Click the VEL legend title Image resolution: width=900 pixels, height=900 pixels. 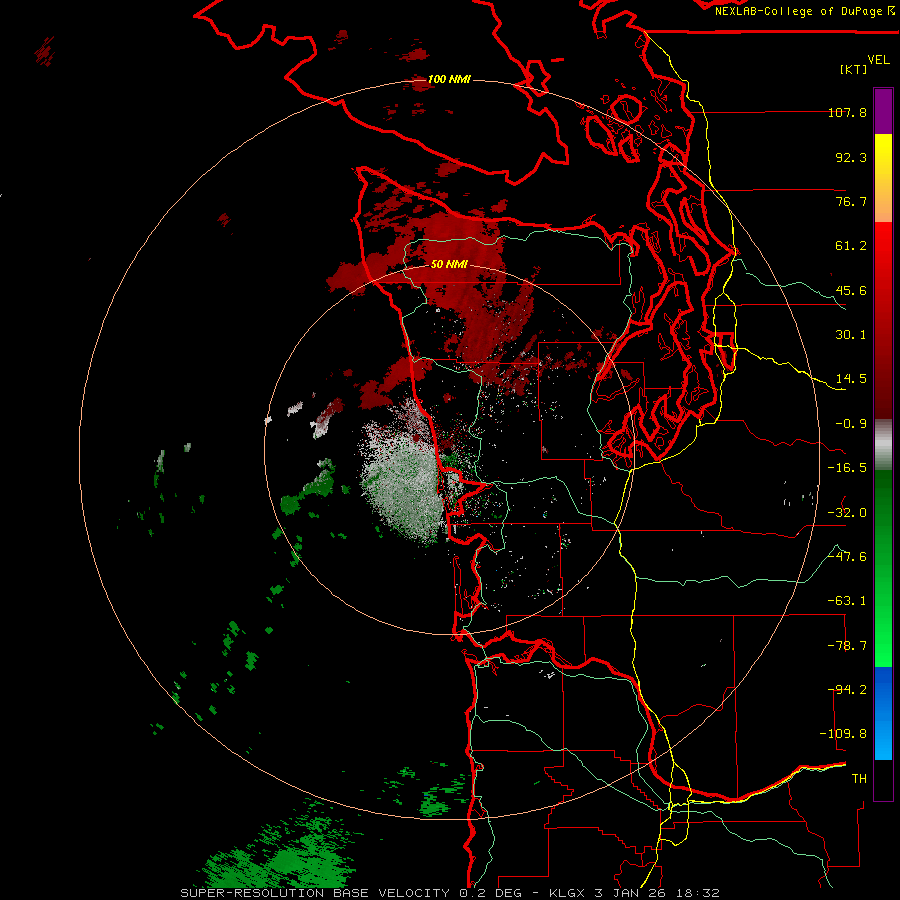(x=878, y=60)
